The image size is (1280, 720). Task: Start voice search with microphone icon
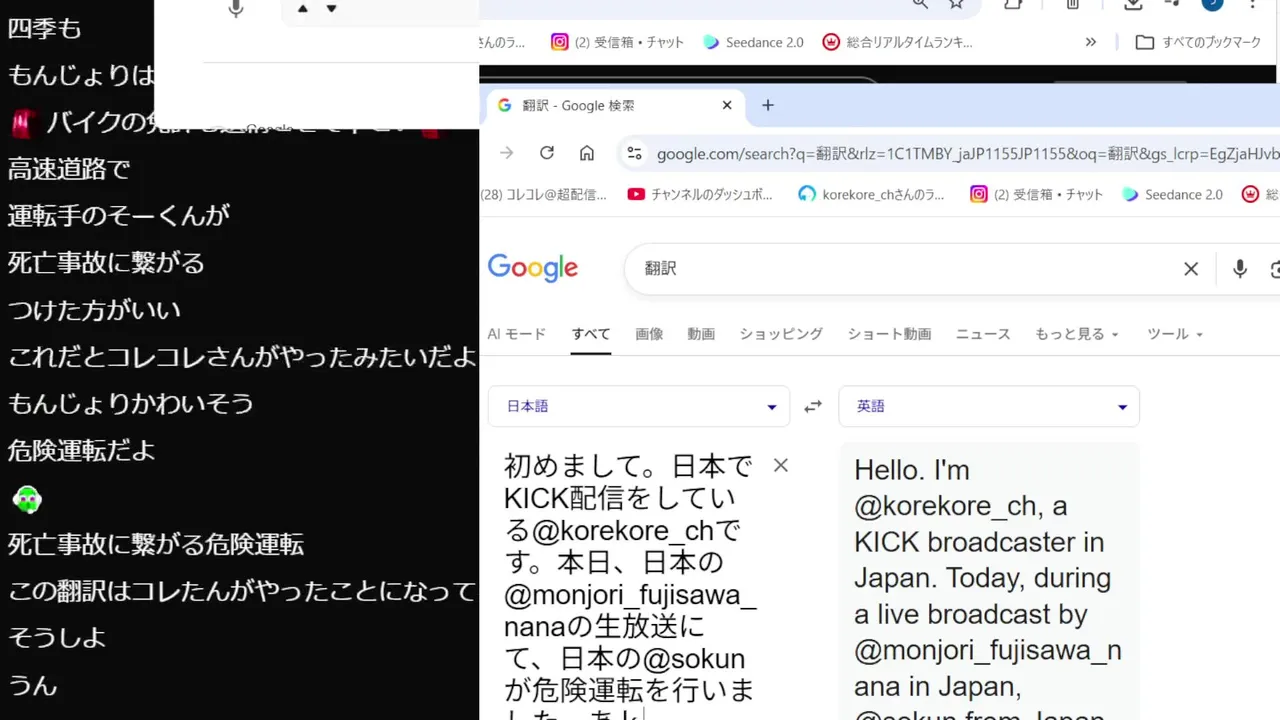pos(1240,268)
